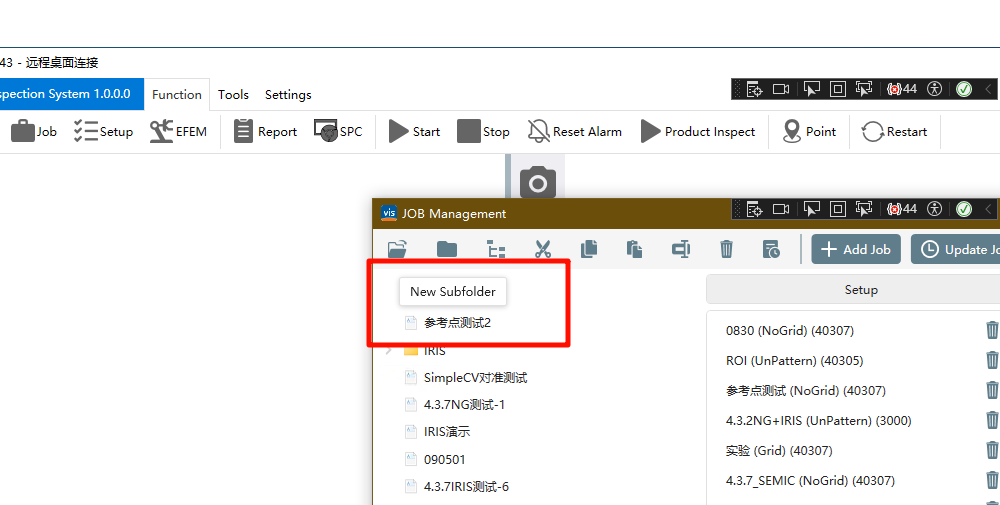Delete the 参考点测试 (NoGrid) setup row
Screen dimensions: 1000x505
click(992, 390)
